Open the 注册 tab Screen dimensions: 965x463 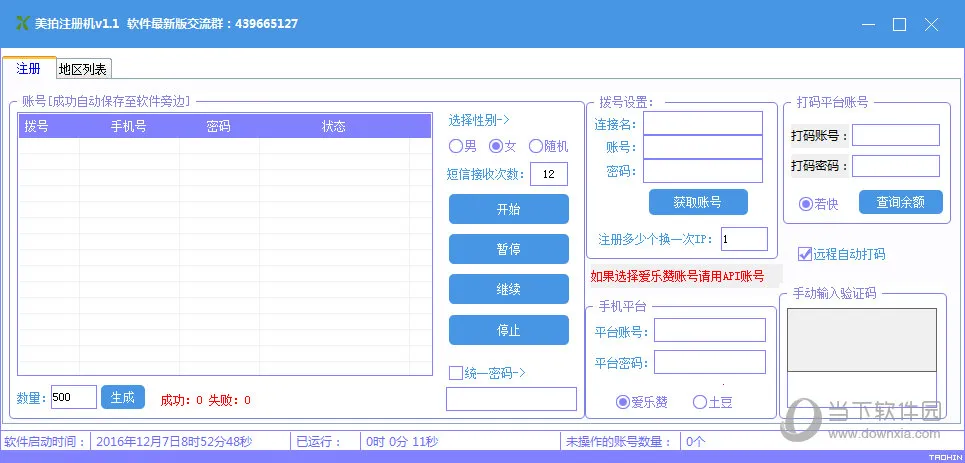click(x=29, y=68)
